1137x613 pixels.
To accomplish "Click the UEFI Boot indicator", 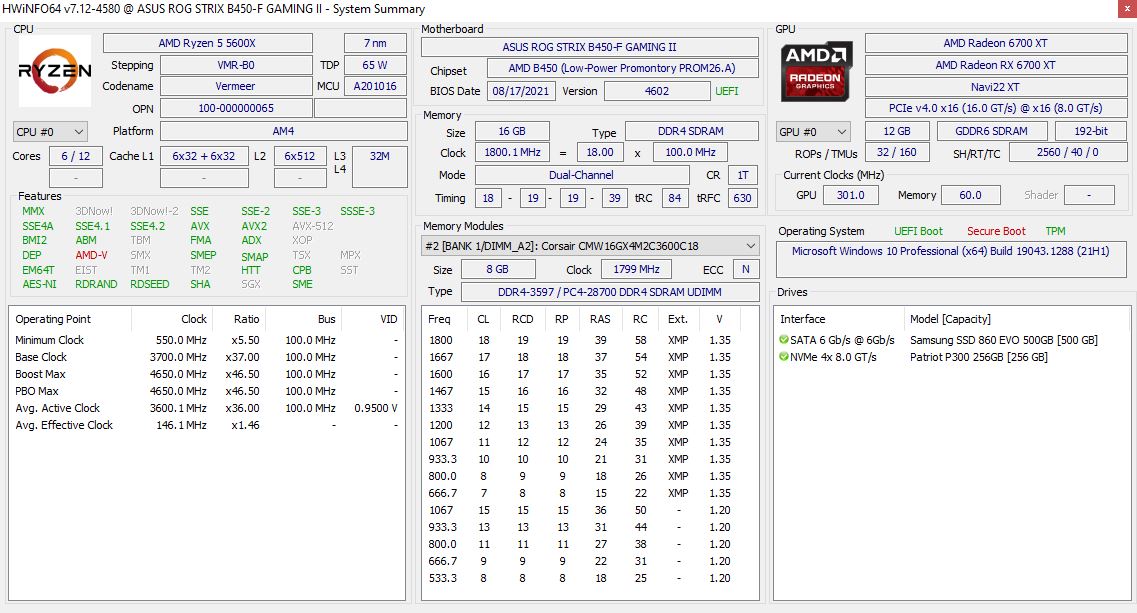I will pyautogui.click(x=918, y=231).
